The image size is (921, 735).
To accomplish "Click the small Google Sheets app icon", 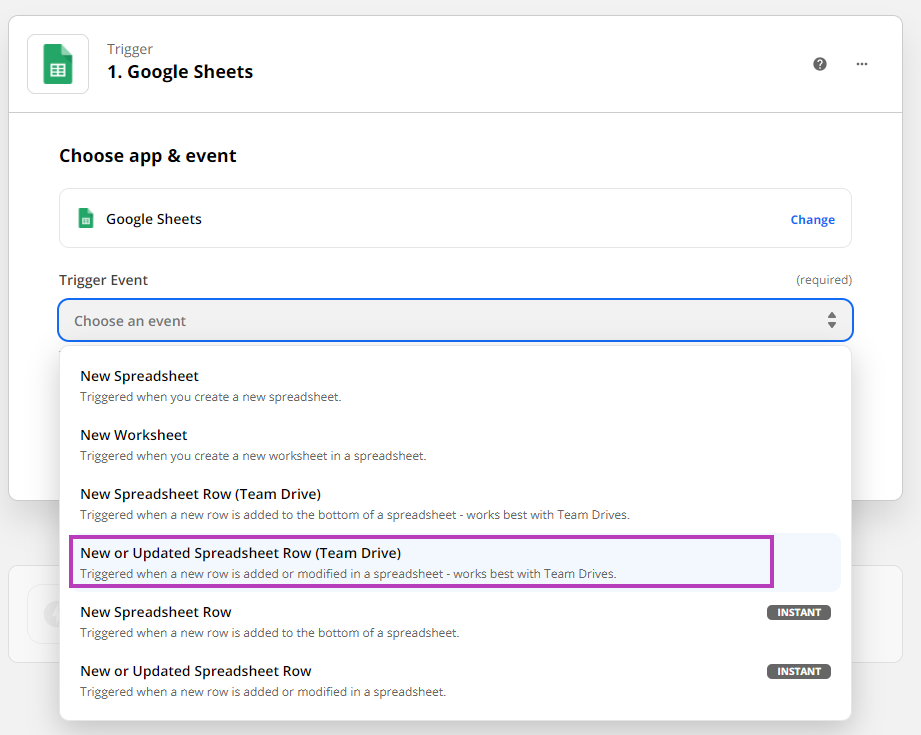I will click(86, 219).
